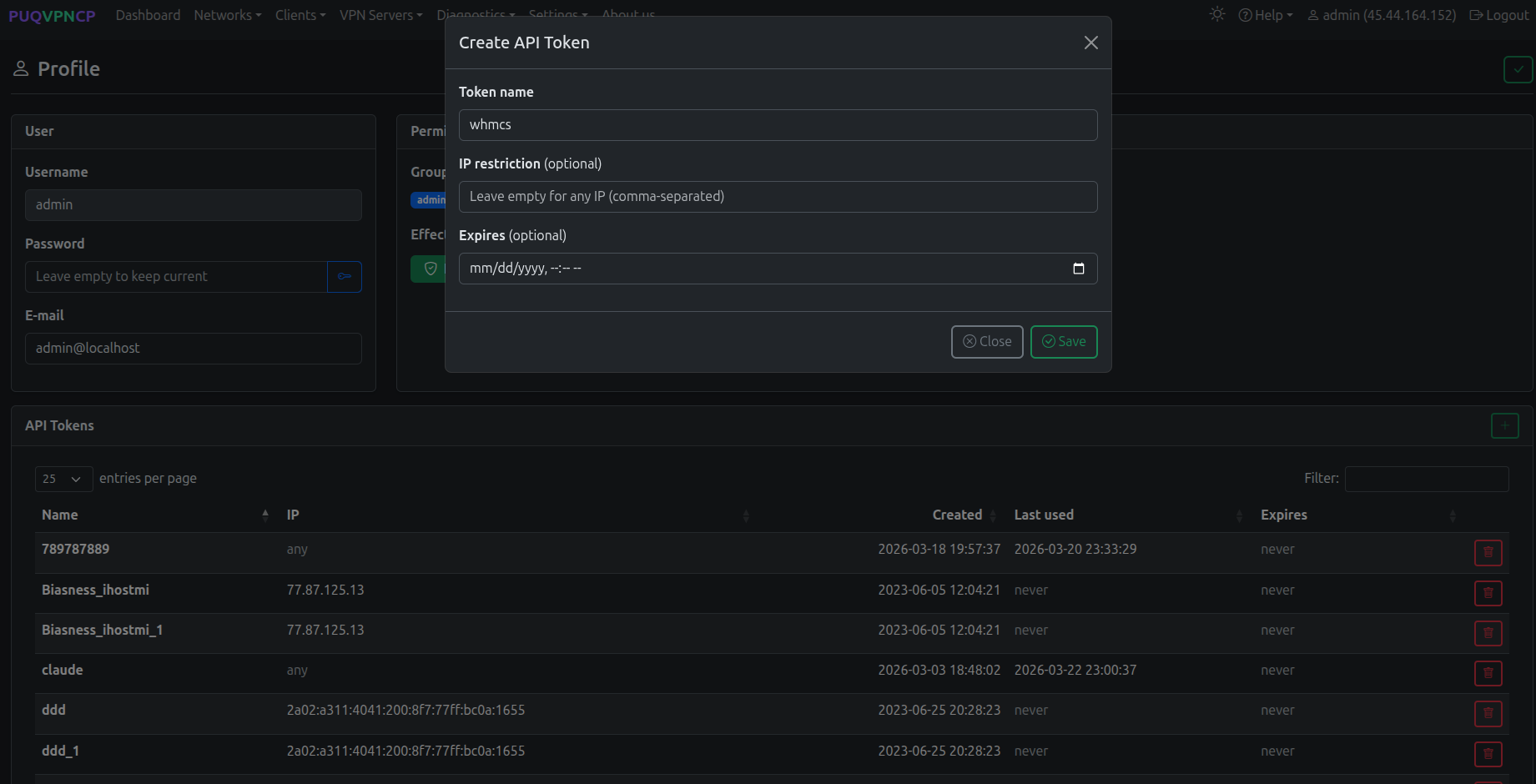Click the green checkmark button near Profile heading

pos(1518,70)
